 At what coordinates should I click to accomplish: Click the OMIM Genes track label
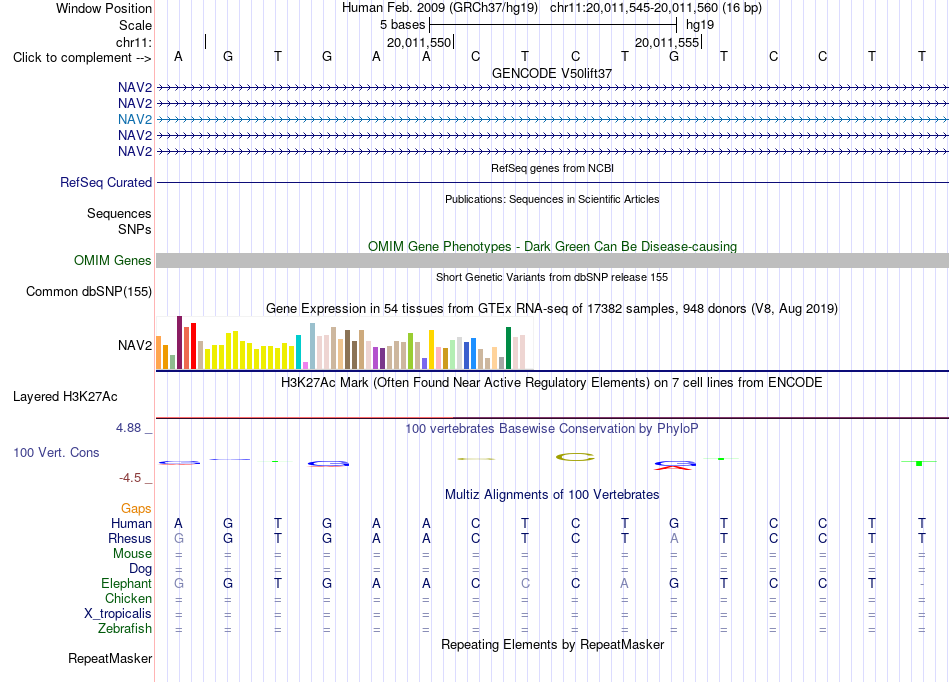tap(113, 260)
